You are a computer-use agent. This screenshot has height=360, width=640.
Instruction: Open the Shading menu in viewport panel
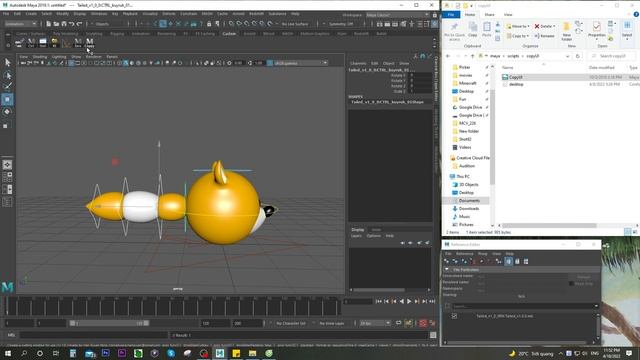tap(40, 57)
